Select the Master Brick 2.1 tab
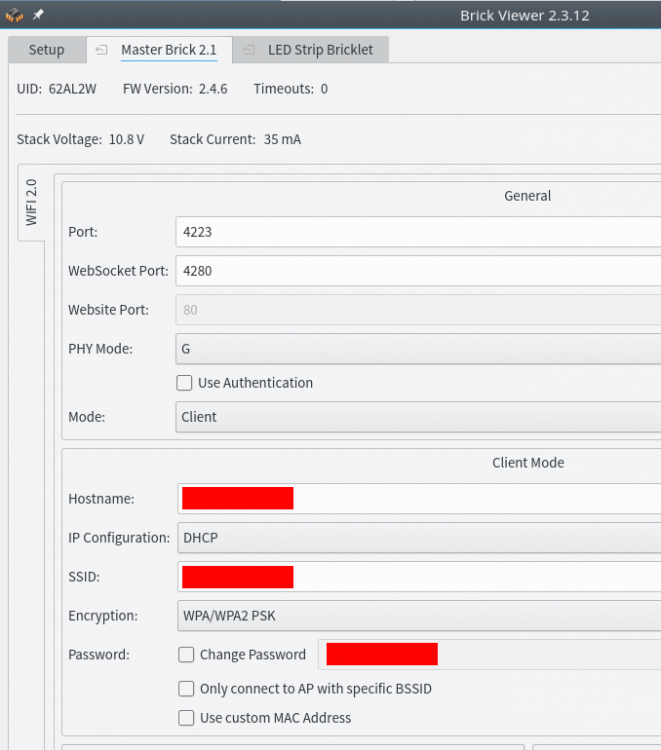 [x=159, y=50]
